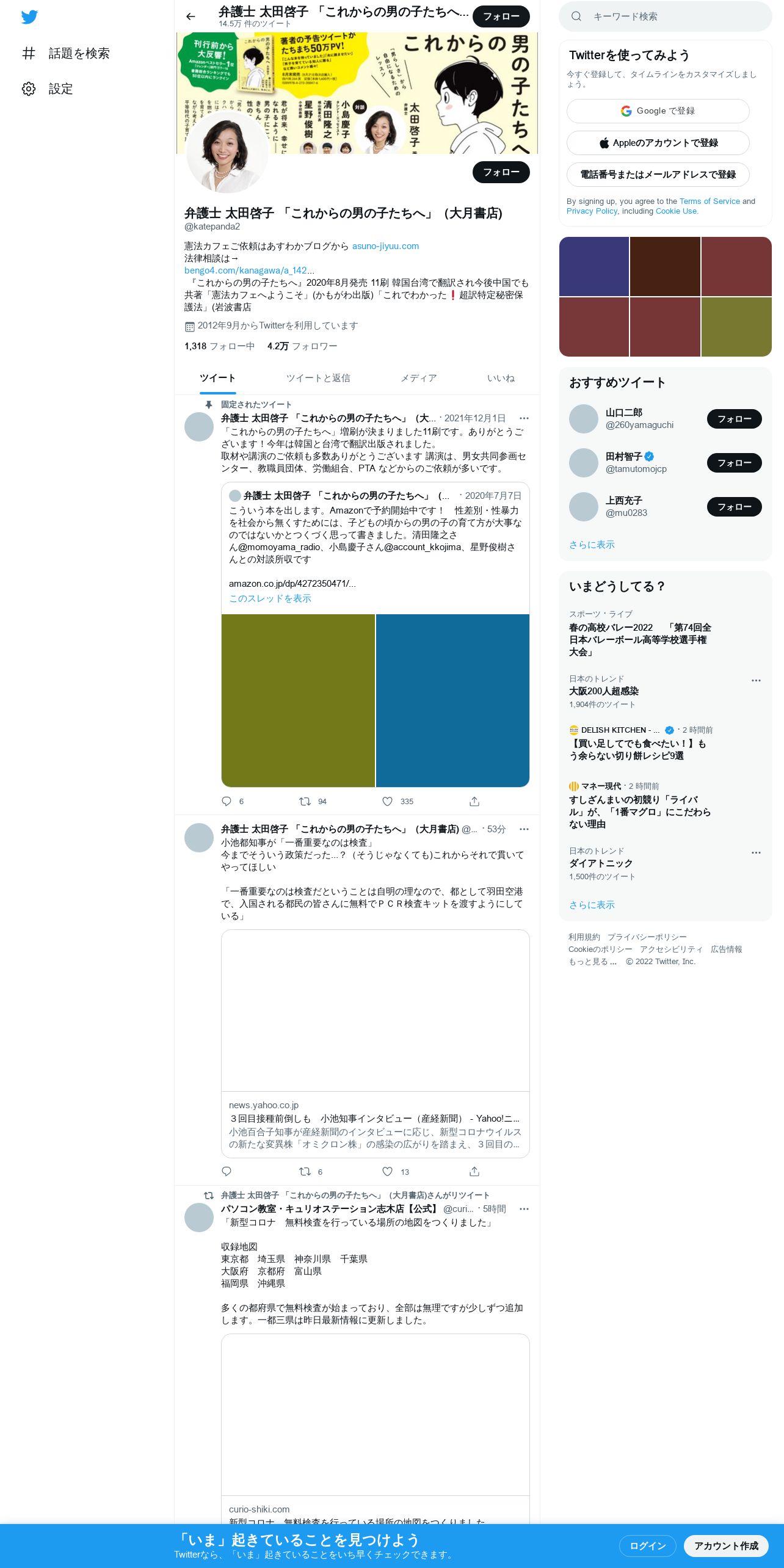Open news.yahoo.co.jp link card
Image resolution: width=784 pixels, height=1568 pixels.
[375, 1044]
